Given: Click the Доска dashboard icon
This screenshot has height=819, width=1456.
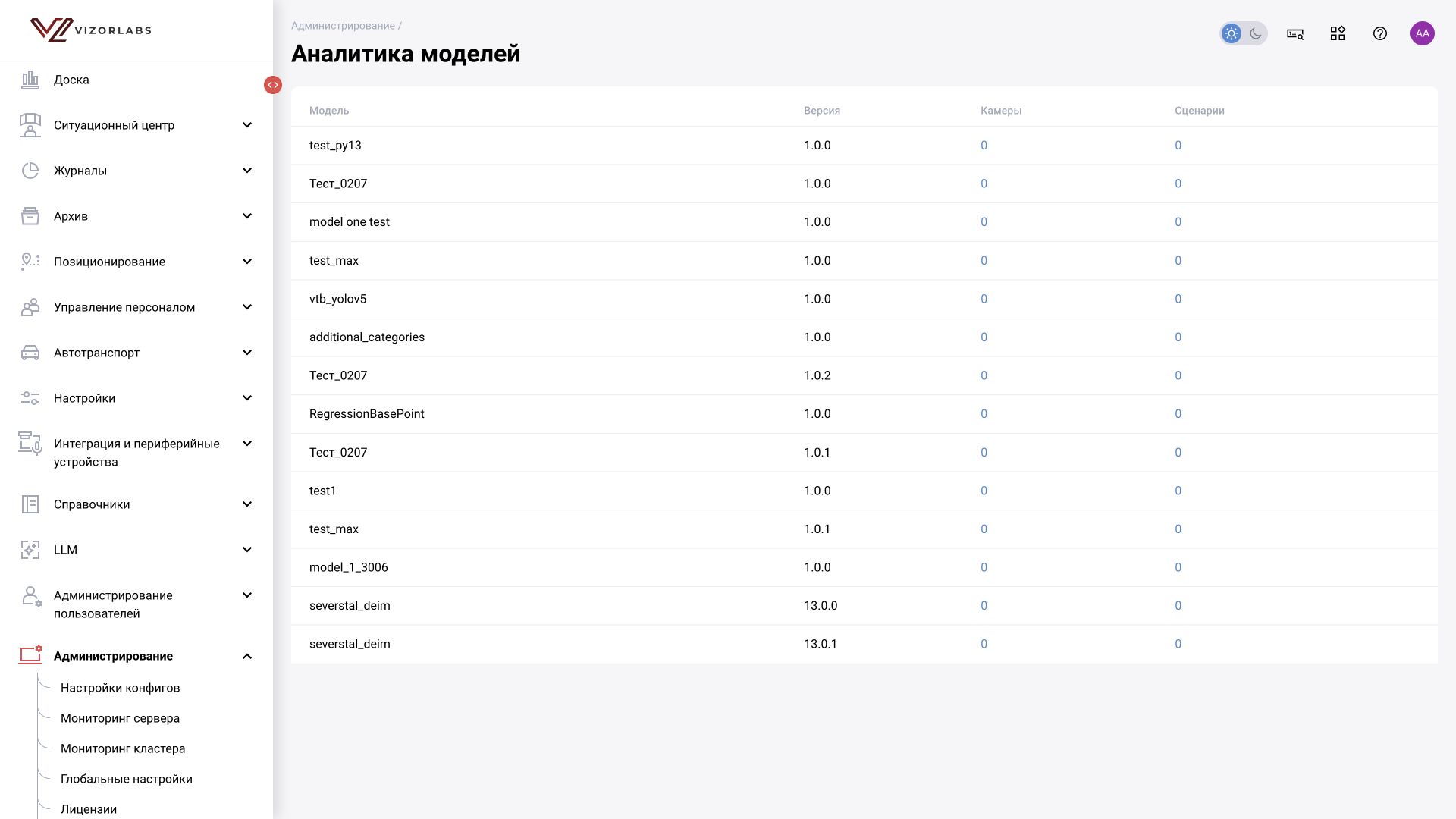Looking at the screenshot, I should (30, 80).
